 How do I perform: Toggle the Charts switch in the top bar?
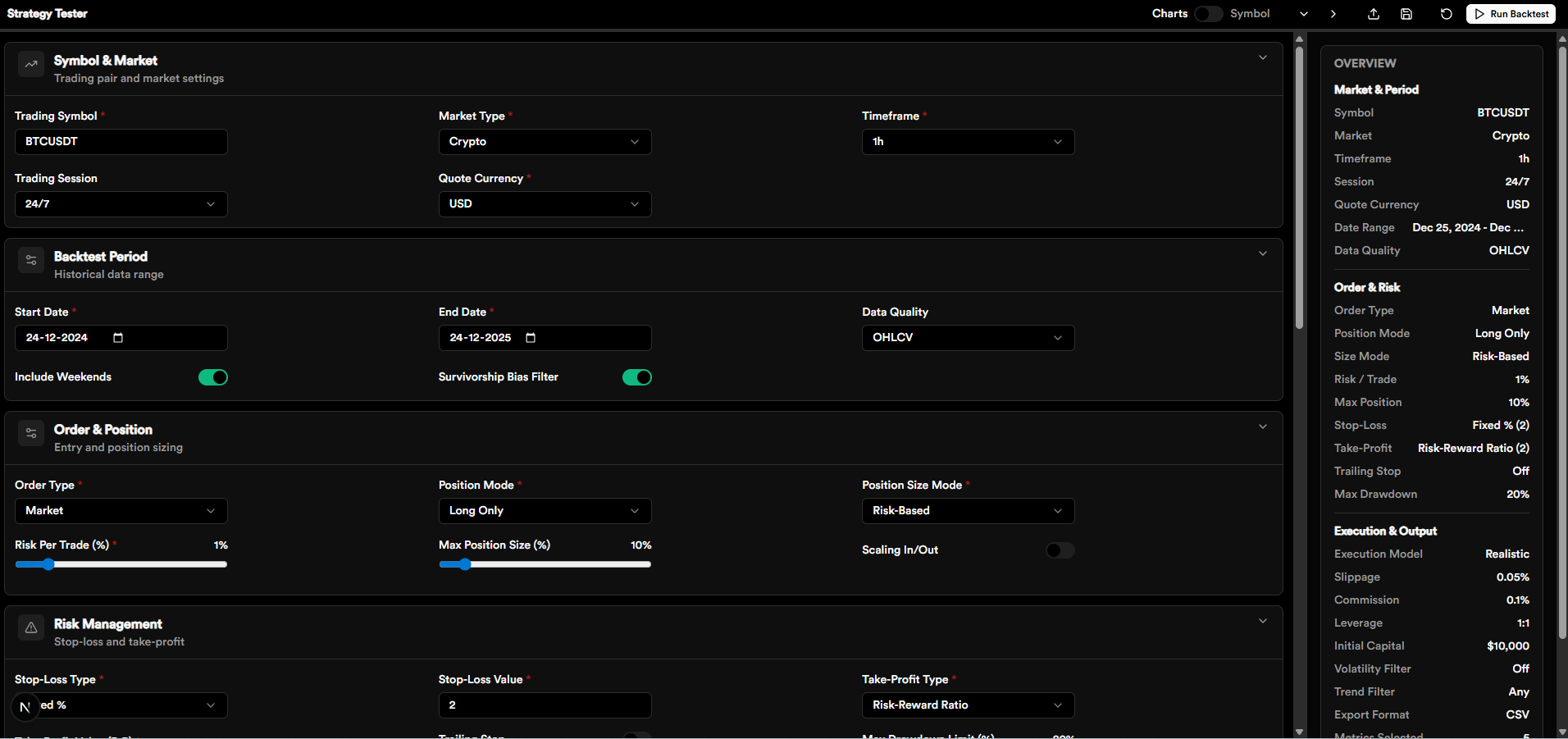pyautogui.click(x=1208, y=14)
